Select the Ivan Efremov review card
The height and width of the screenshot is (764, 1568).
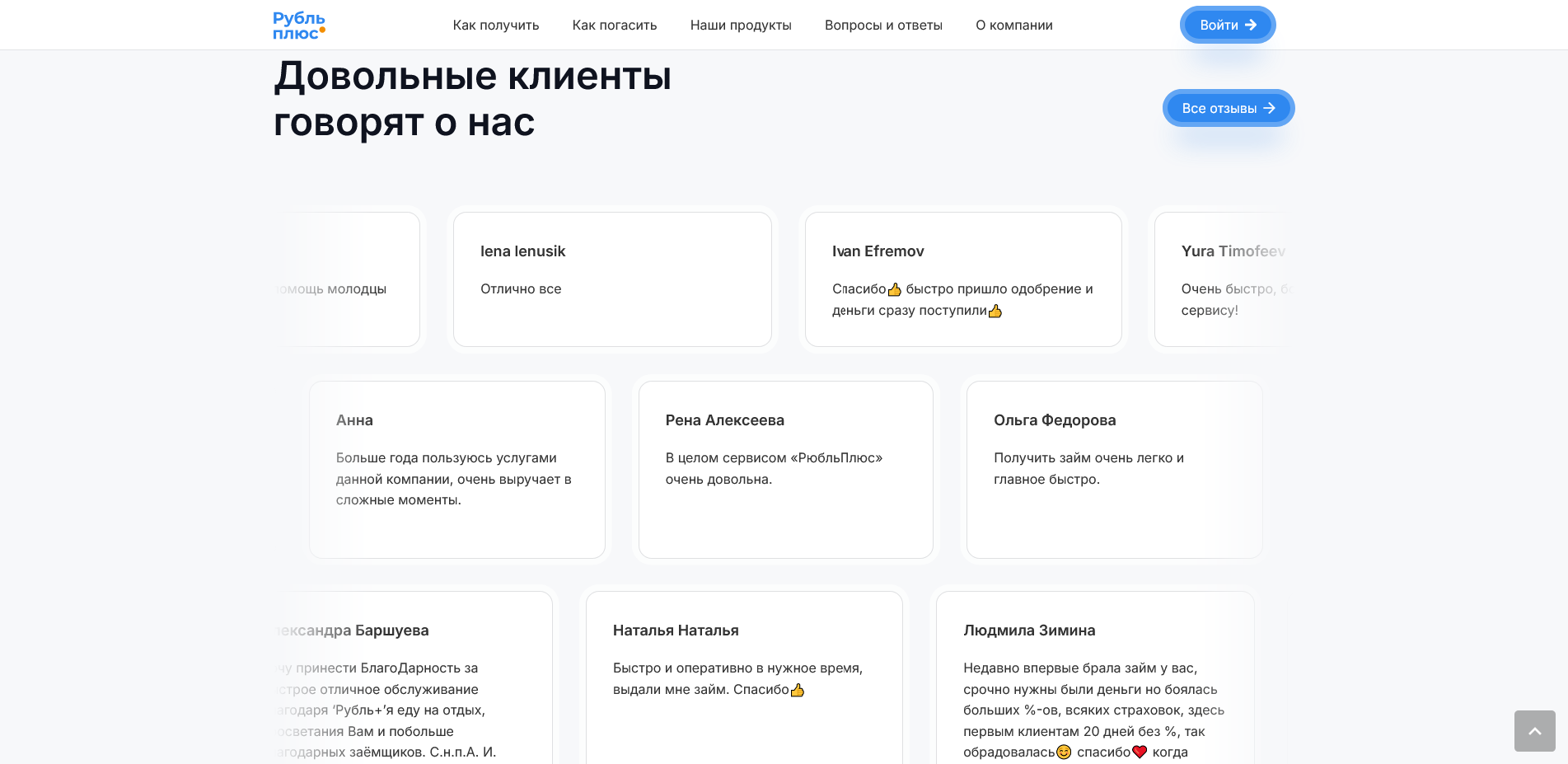pos(962,279)
